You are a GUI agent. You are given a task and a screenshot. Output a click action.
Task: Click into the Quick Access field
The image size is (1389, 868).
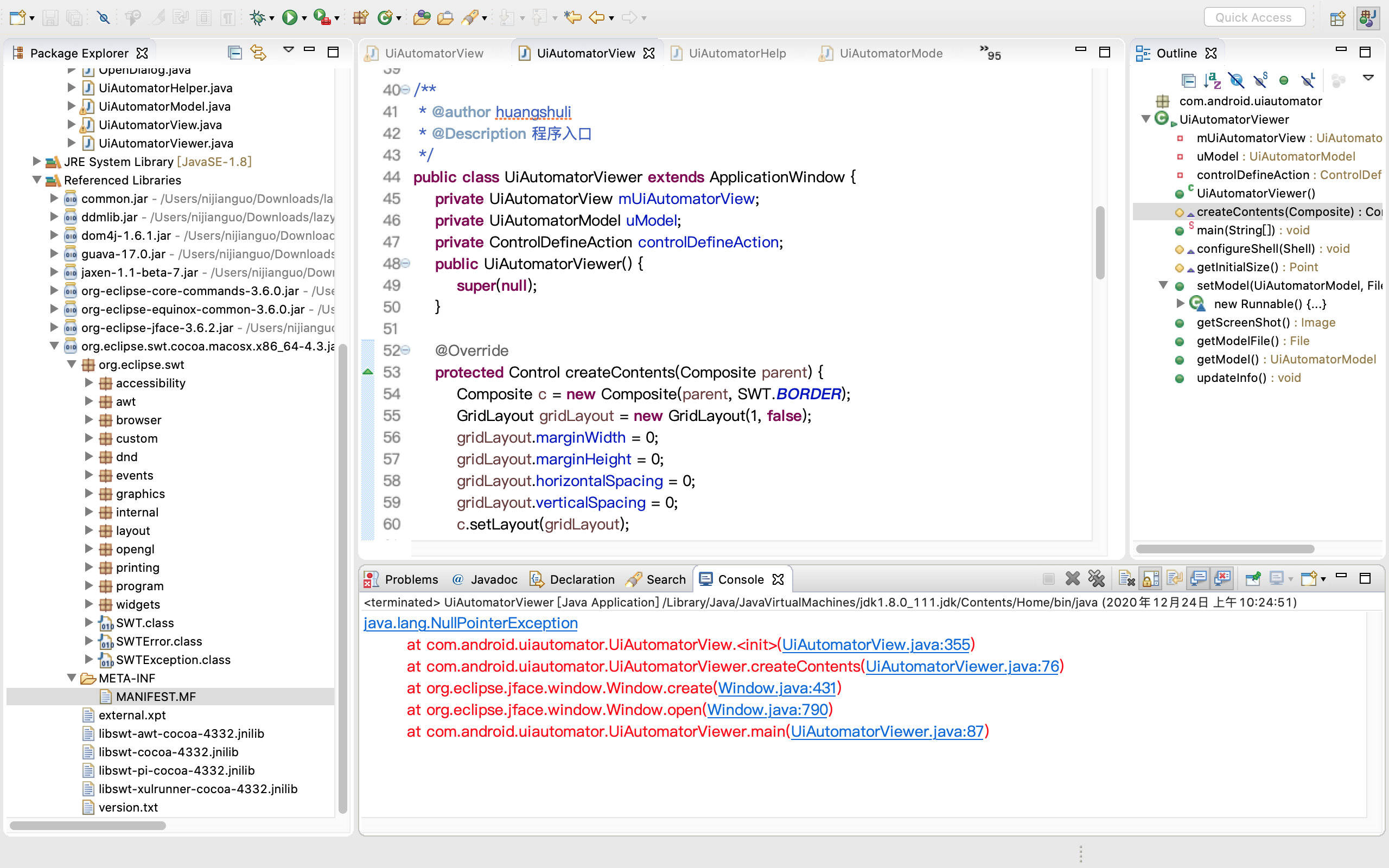click(x=1254, y=18)
